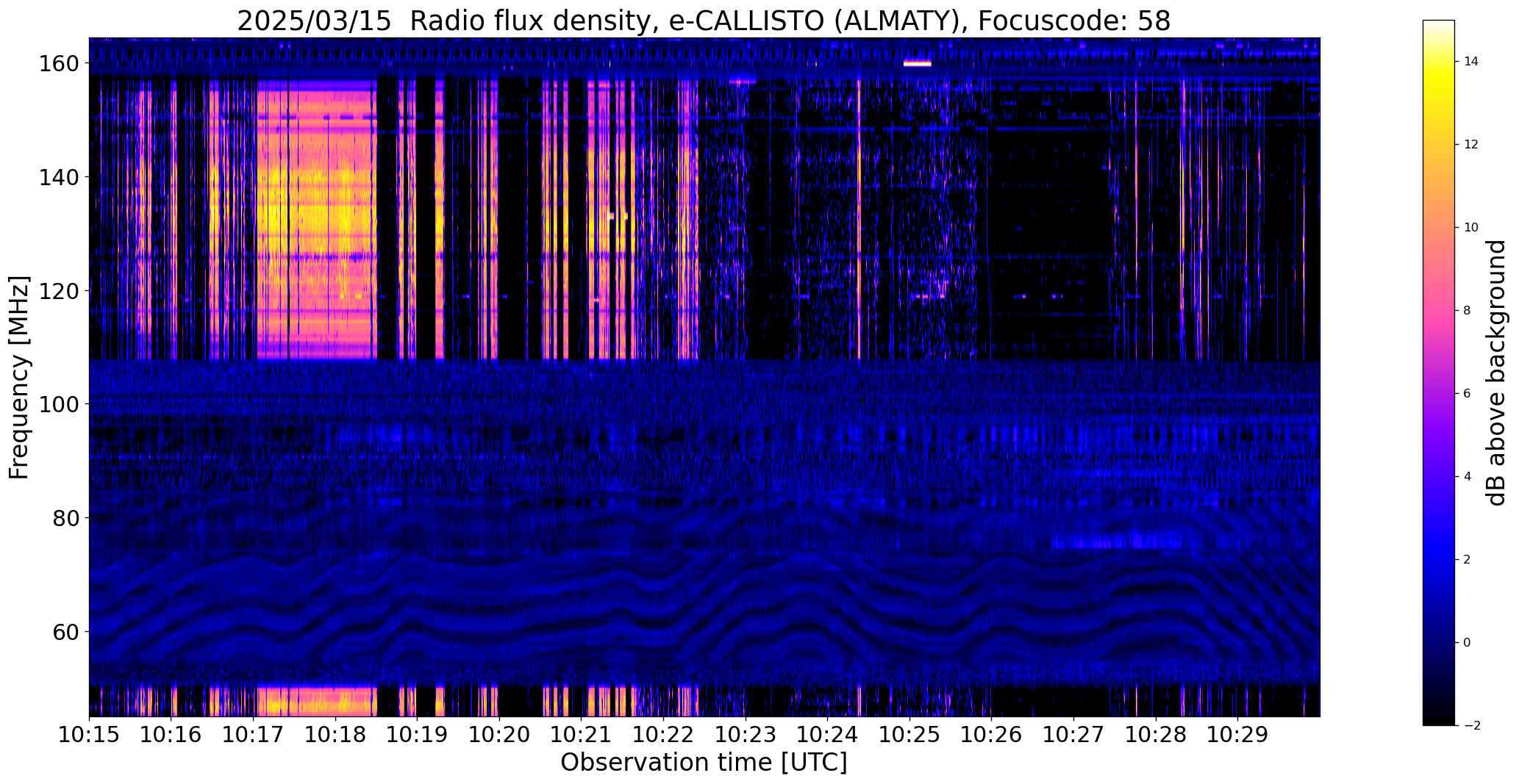
Task: Click the plot title mentioning e-CALLISTO (ALMATY)
Action: [x=704, y=21]
